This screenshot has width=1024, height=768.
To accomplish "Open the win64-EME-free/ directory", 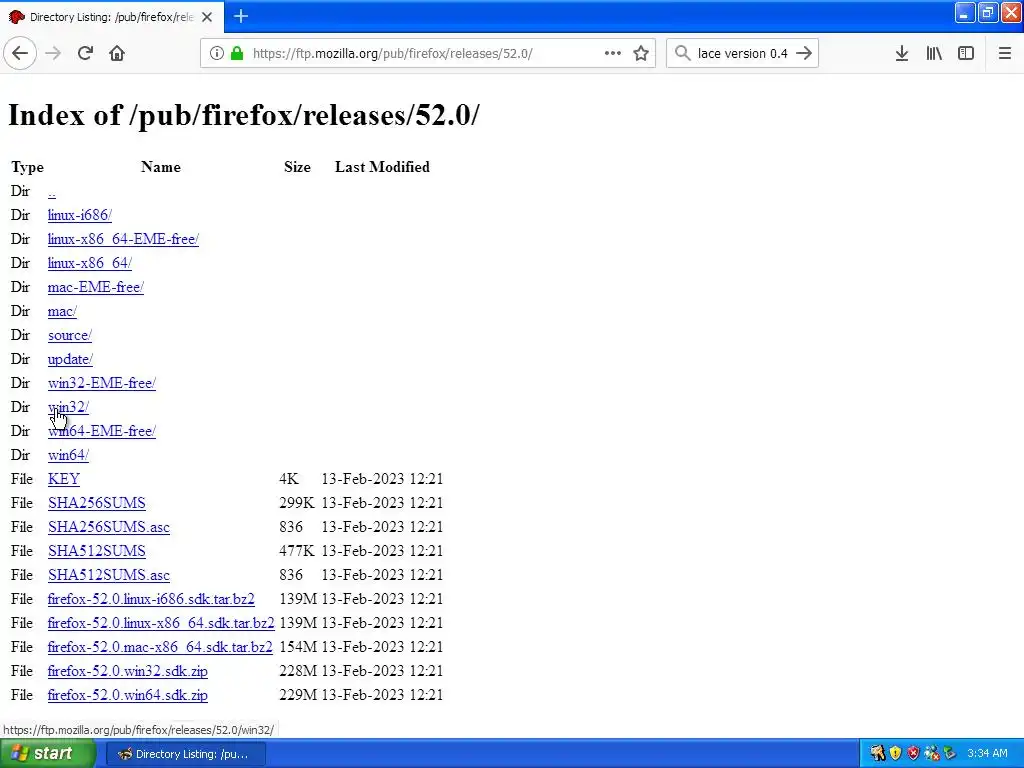I will coord(101,431).
